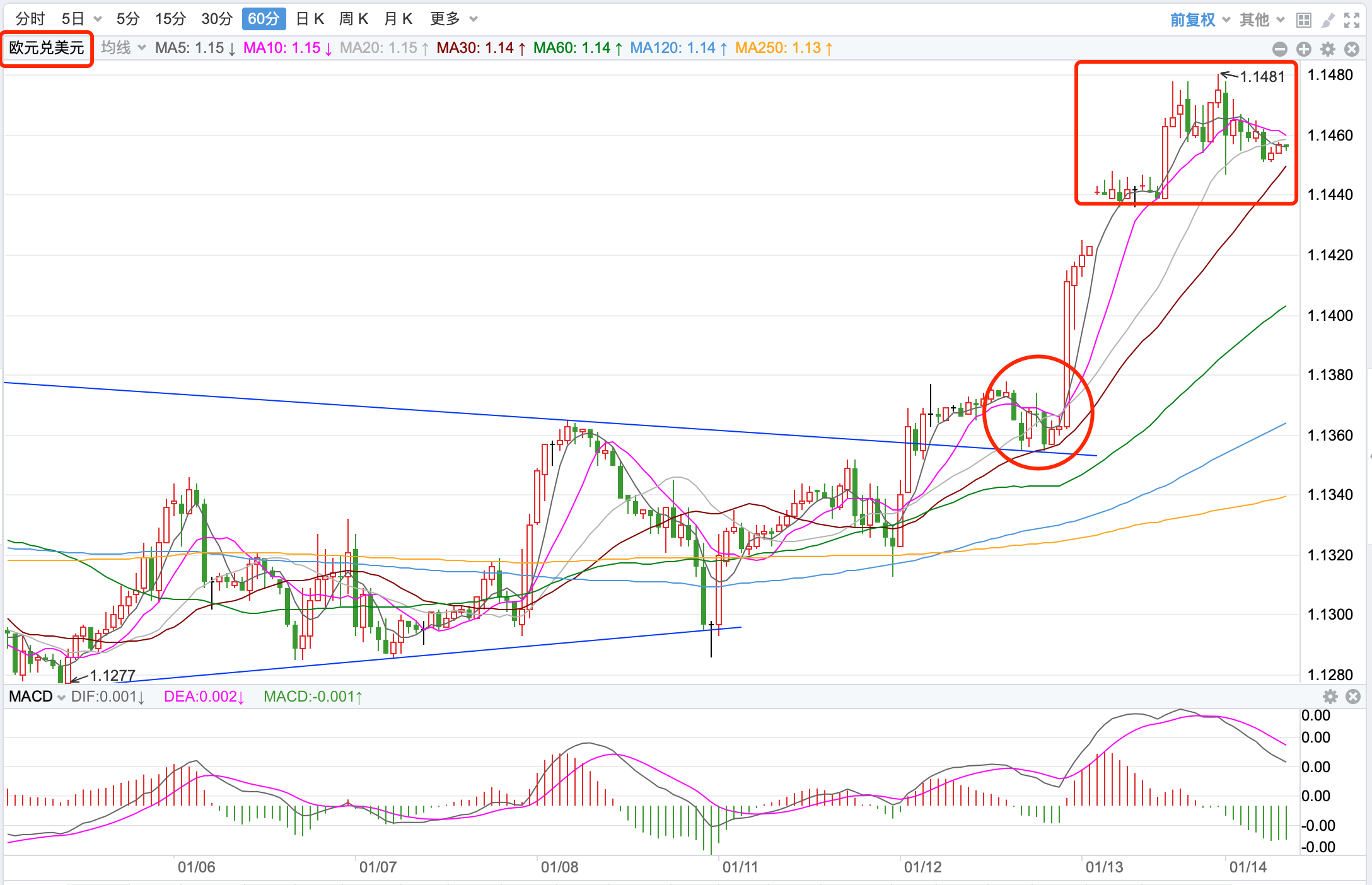Select the active 60分 timeframe tab

(264, 19)
